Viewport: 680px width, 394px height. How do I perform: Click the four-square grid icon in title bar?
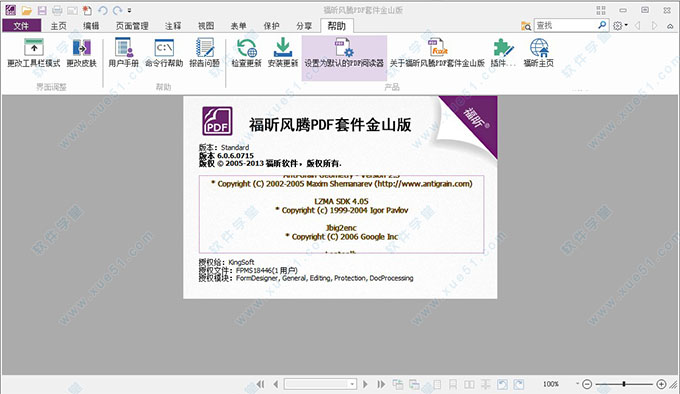point(601,10)
